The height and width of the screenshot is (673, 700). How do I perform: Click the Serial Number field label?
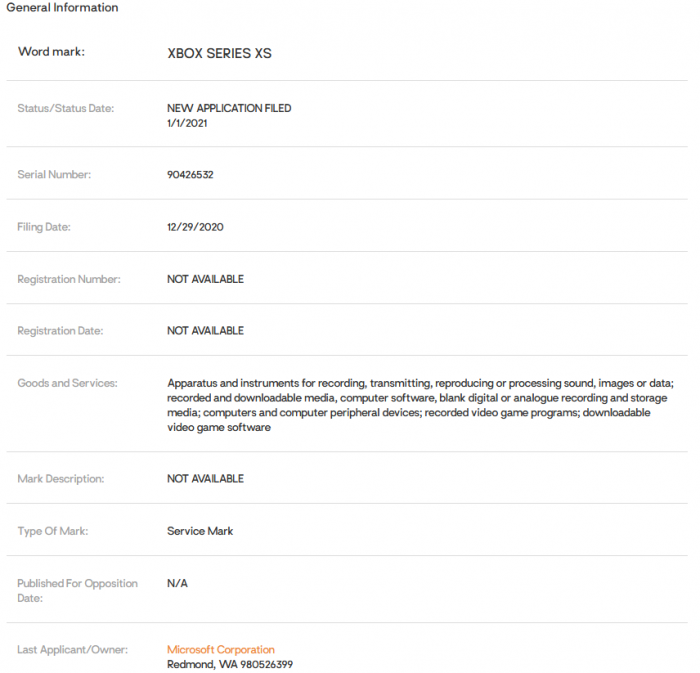pyautogui.click(x=54, y=175)
